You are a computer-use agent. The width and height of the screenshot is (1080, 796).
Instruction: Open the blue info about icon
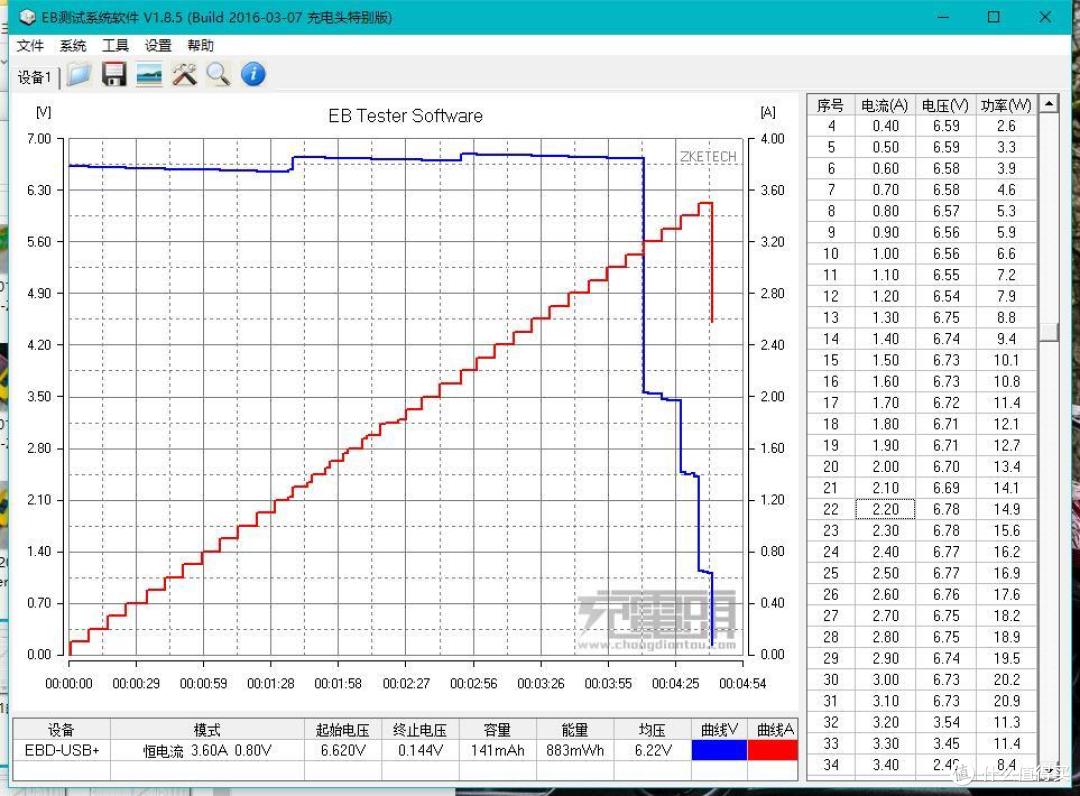pos(253,74)
